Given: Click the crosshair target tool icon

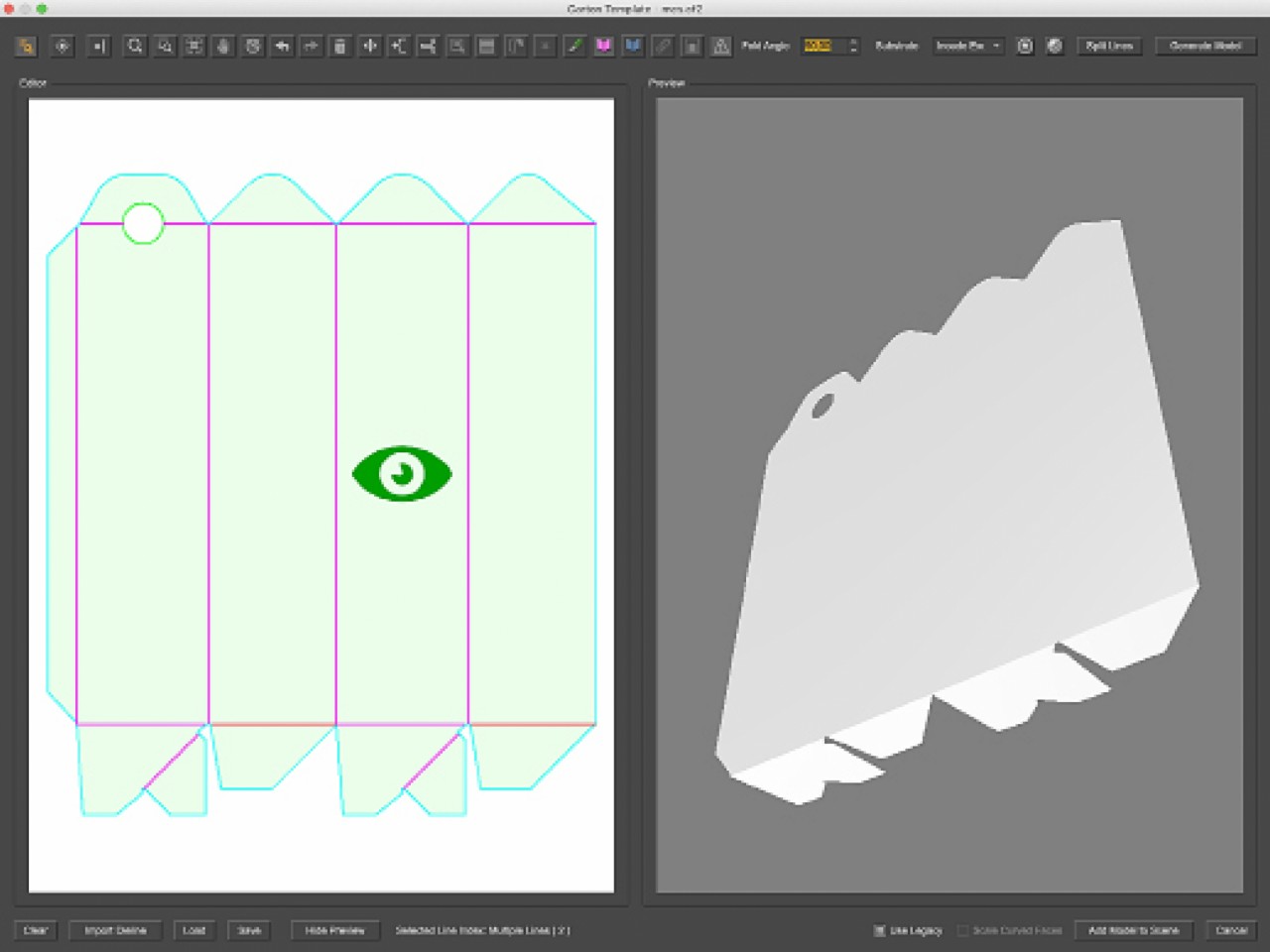Looking at the screenshot, I should coord(63,46).
